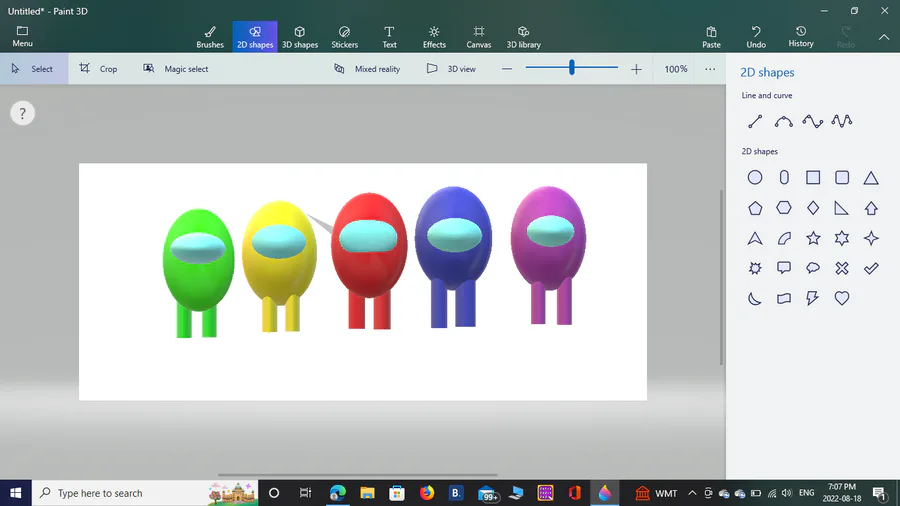
Task: Click the taskbar search box
Action: click(145, 493)
